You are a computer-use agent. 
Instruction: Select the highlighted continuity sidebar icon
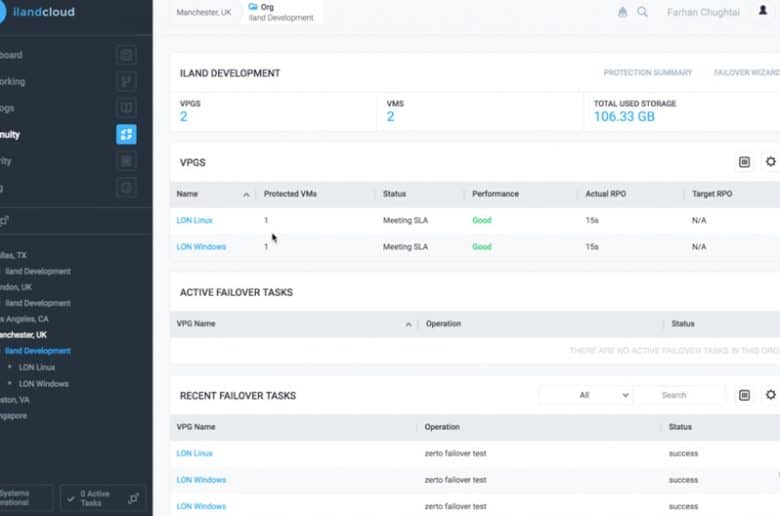pos(126,134)
